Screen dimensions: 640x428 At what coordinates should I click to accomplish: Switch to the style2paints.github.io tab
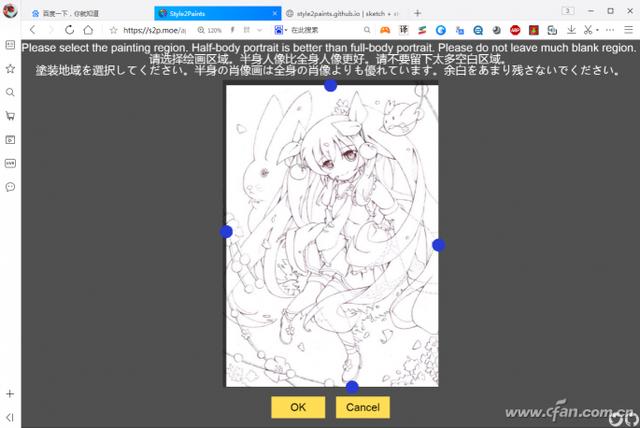[x=343, y=13]
